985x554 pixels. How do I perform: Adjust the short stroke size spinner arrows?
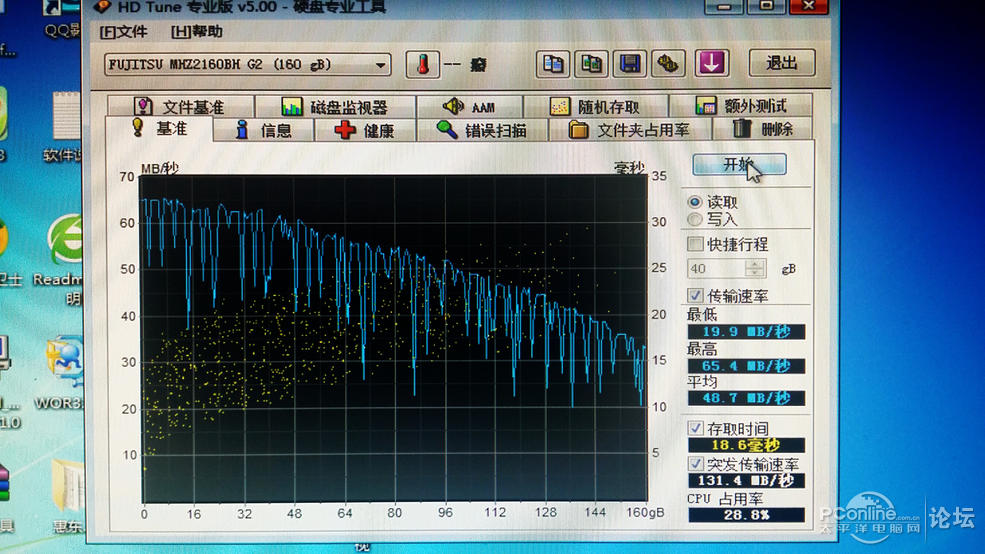point(755,269)
